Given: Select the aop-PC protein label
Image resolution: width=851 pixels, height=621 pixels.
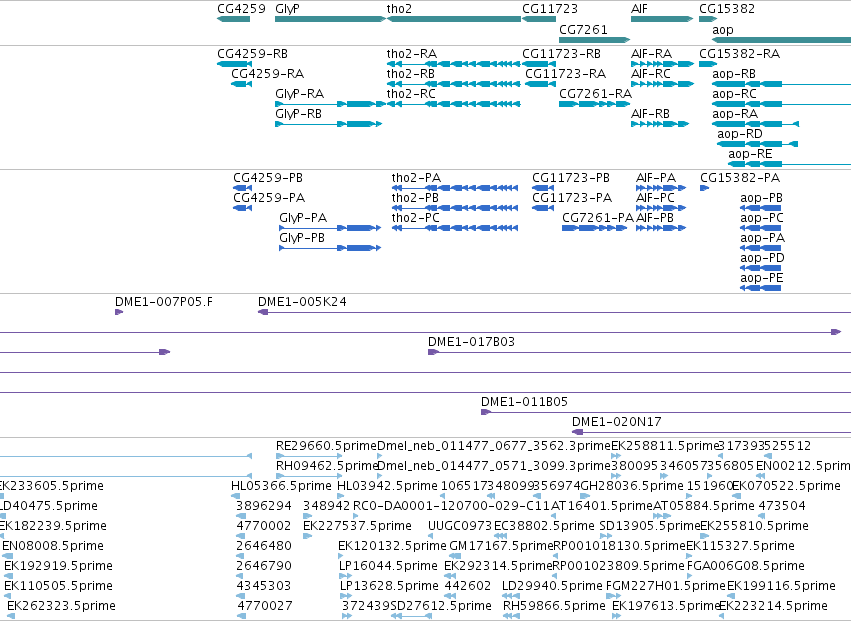Looking at the screenshot, I should [x=762, y=218].
